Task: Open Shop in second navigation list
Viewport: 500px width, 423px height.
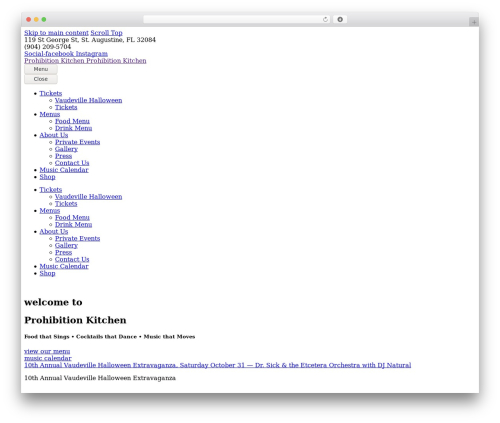Action: (47, 273)
